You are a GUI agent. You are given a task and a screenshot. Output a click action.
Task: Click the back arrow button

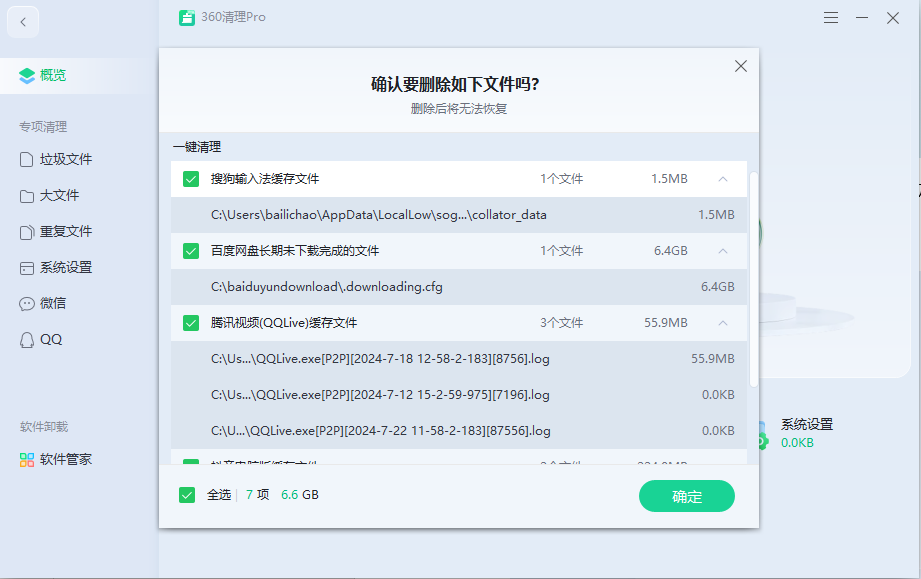(x=23, y=22)
